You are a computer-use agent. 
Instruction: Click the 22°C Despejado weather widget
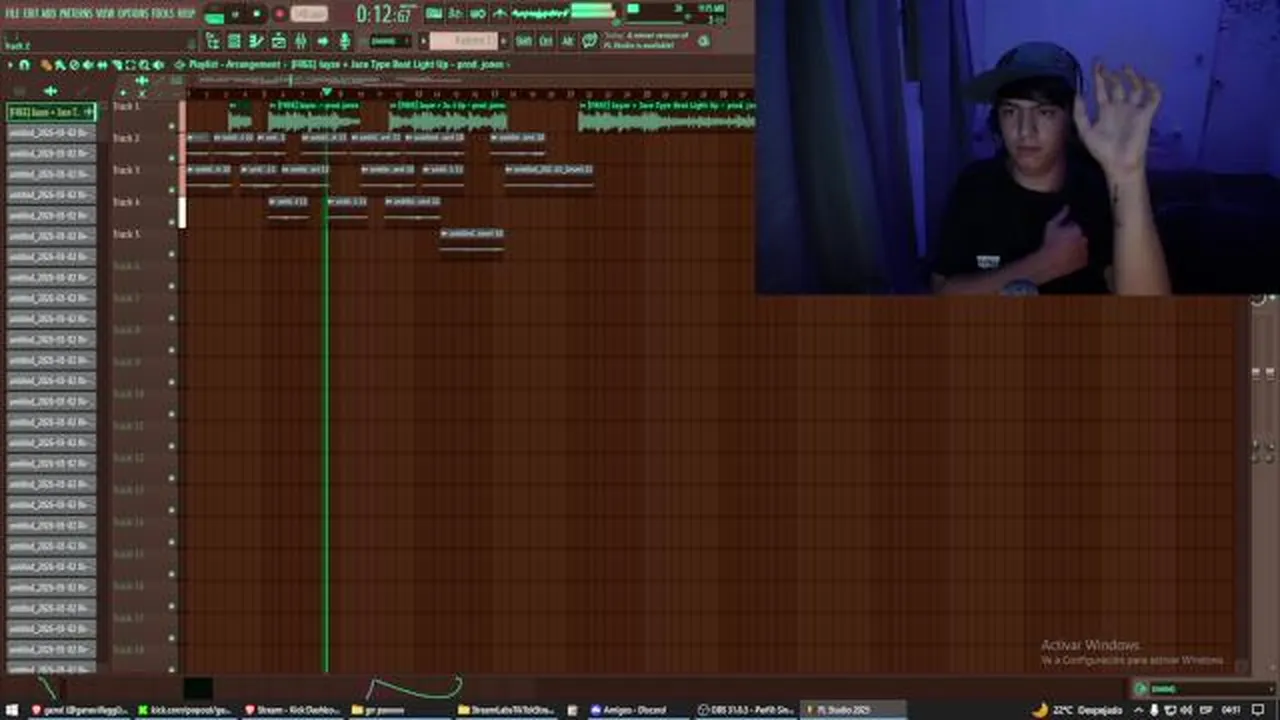[1076, 710]
